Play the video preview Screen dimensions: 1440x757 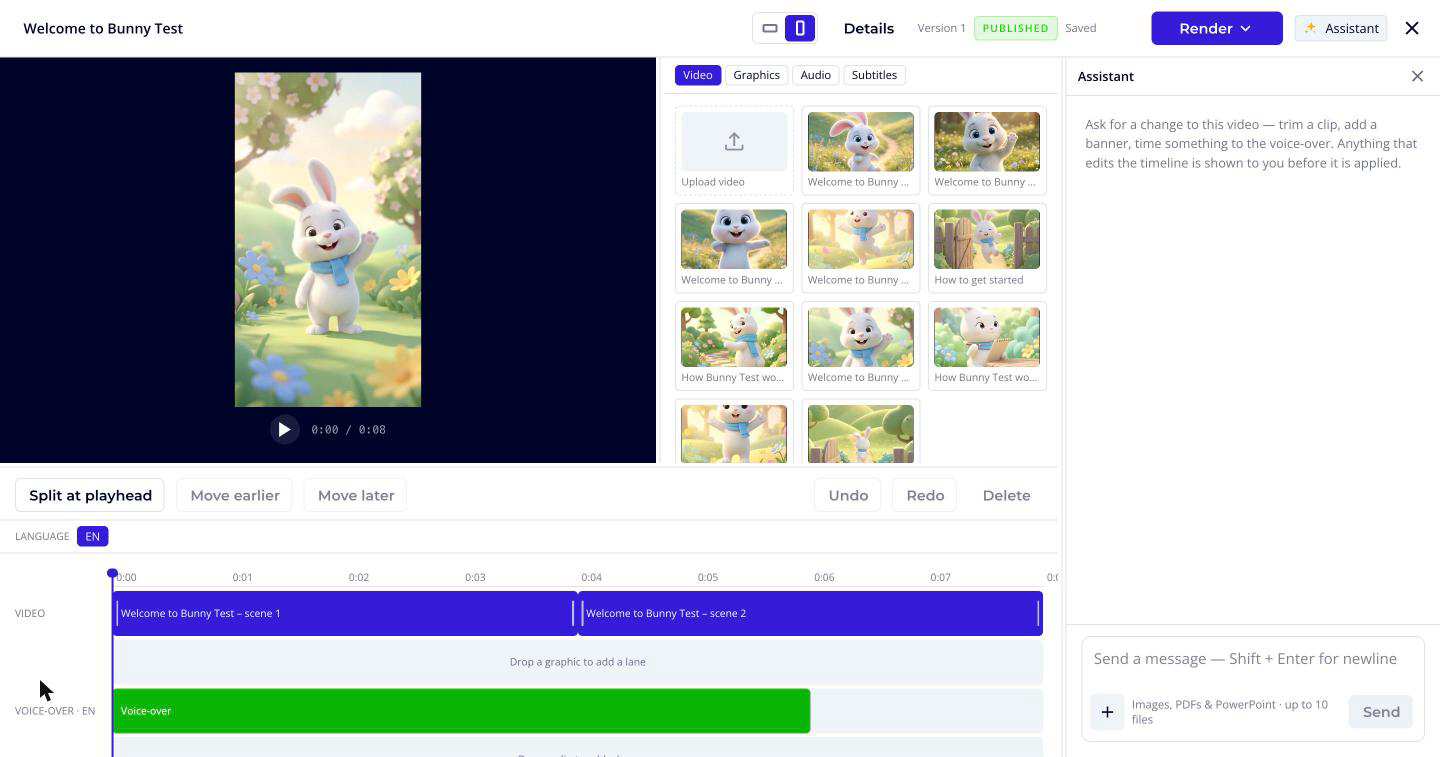284,429
